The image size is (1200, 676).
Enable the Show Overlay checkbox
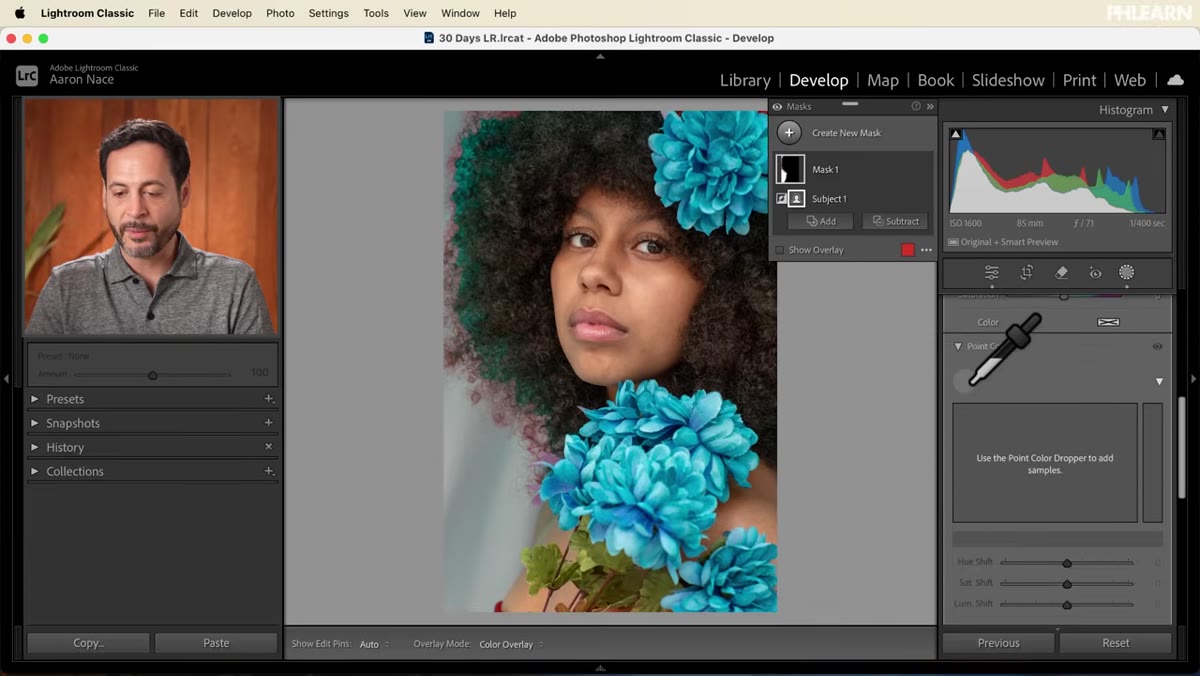[780, 250]
